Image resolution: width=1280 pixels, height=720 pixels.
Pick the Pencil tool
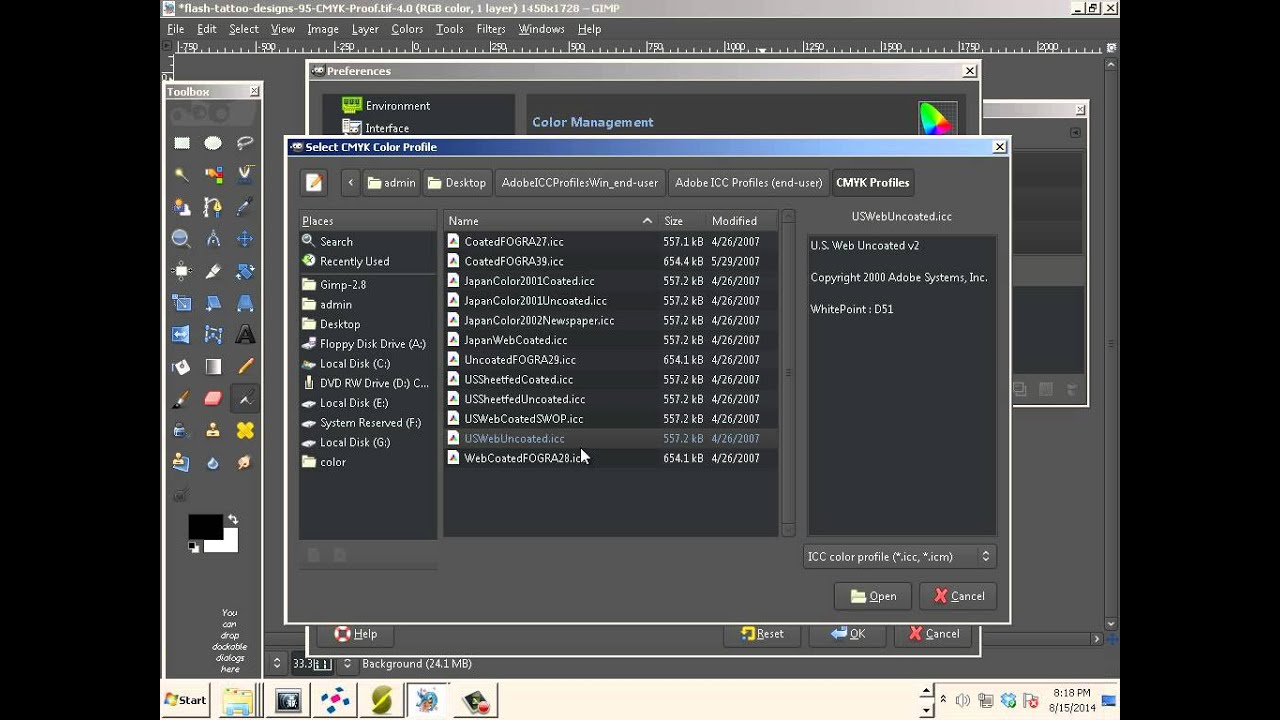(x=245, y=367)
